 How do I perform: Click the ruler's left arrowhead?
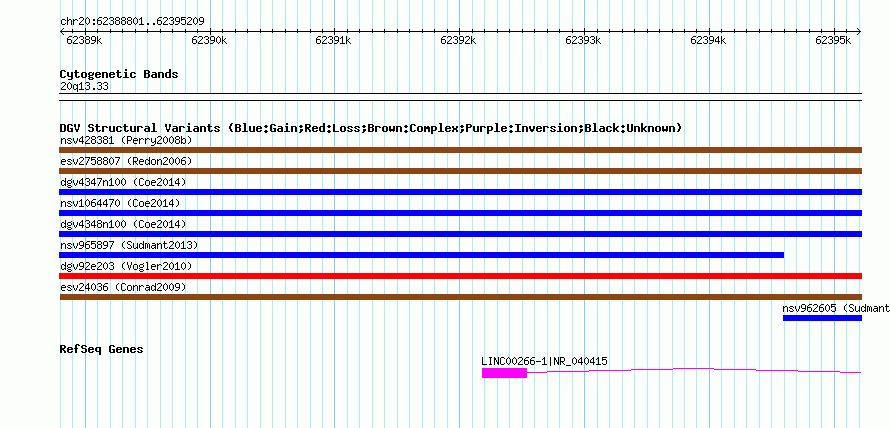click(x=62, y=32)
